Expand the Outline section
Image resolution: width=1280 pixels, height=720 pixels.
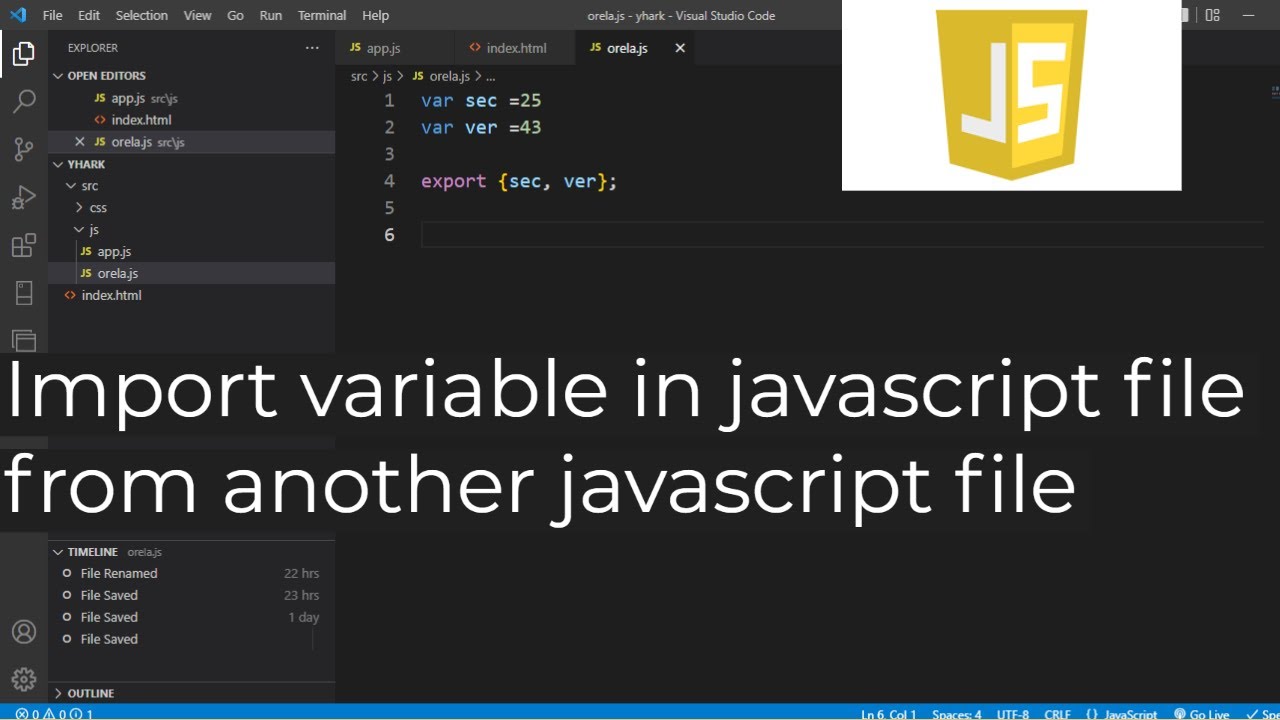[x=192, y=693]
